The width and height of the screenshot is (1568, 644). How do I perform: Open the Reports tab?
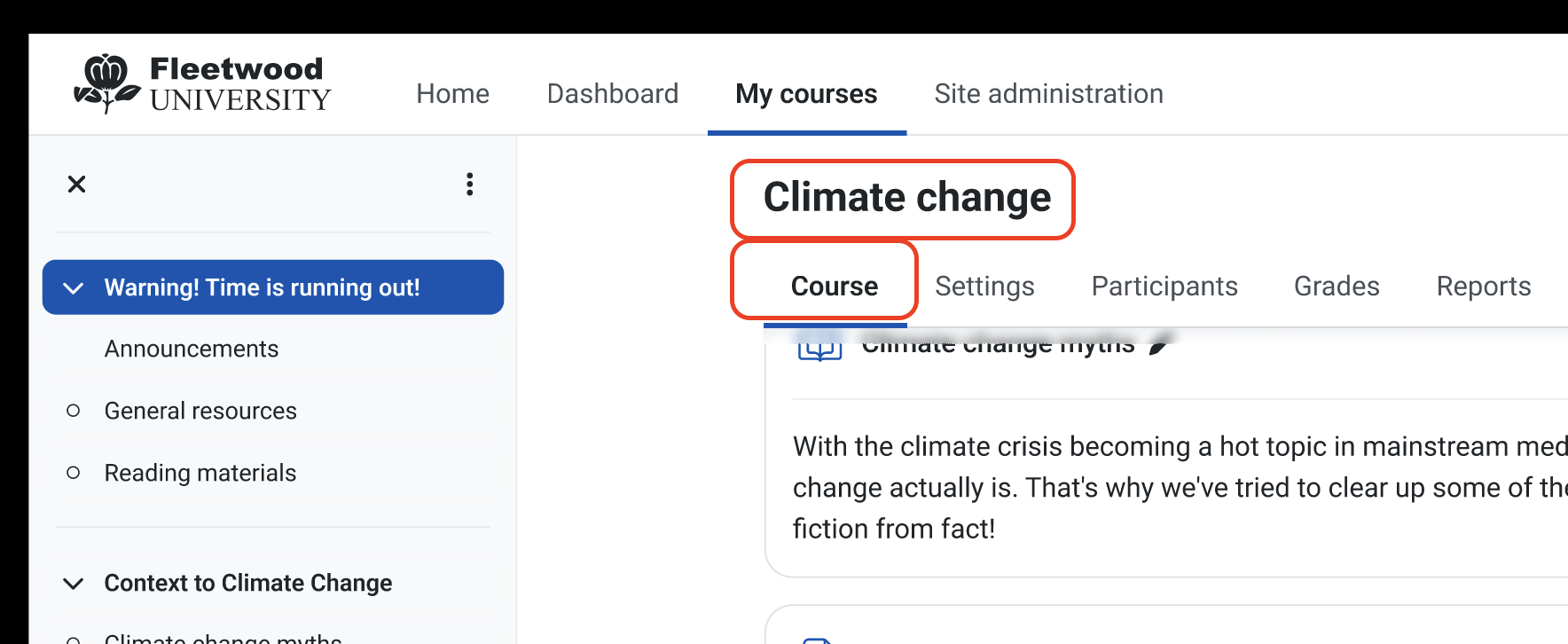coord(1484,287)
